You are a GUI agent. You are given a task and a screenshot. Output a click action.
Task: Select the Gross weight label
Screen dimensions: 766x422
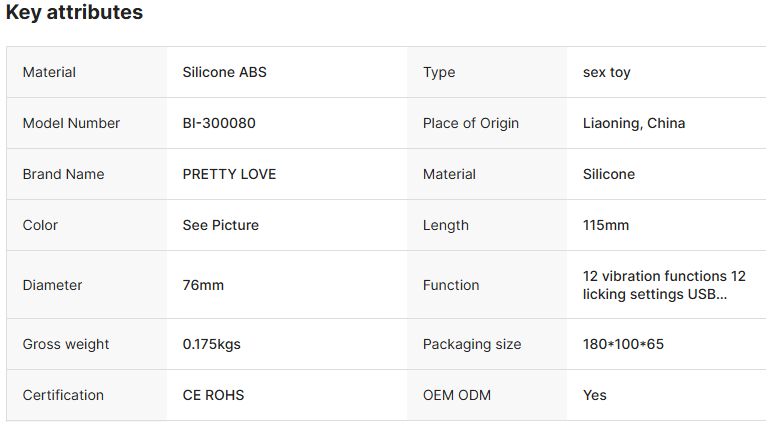[66, 344]
